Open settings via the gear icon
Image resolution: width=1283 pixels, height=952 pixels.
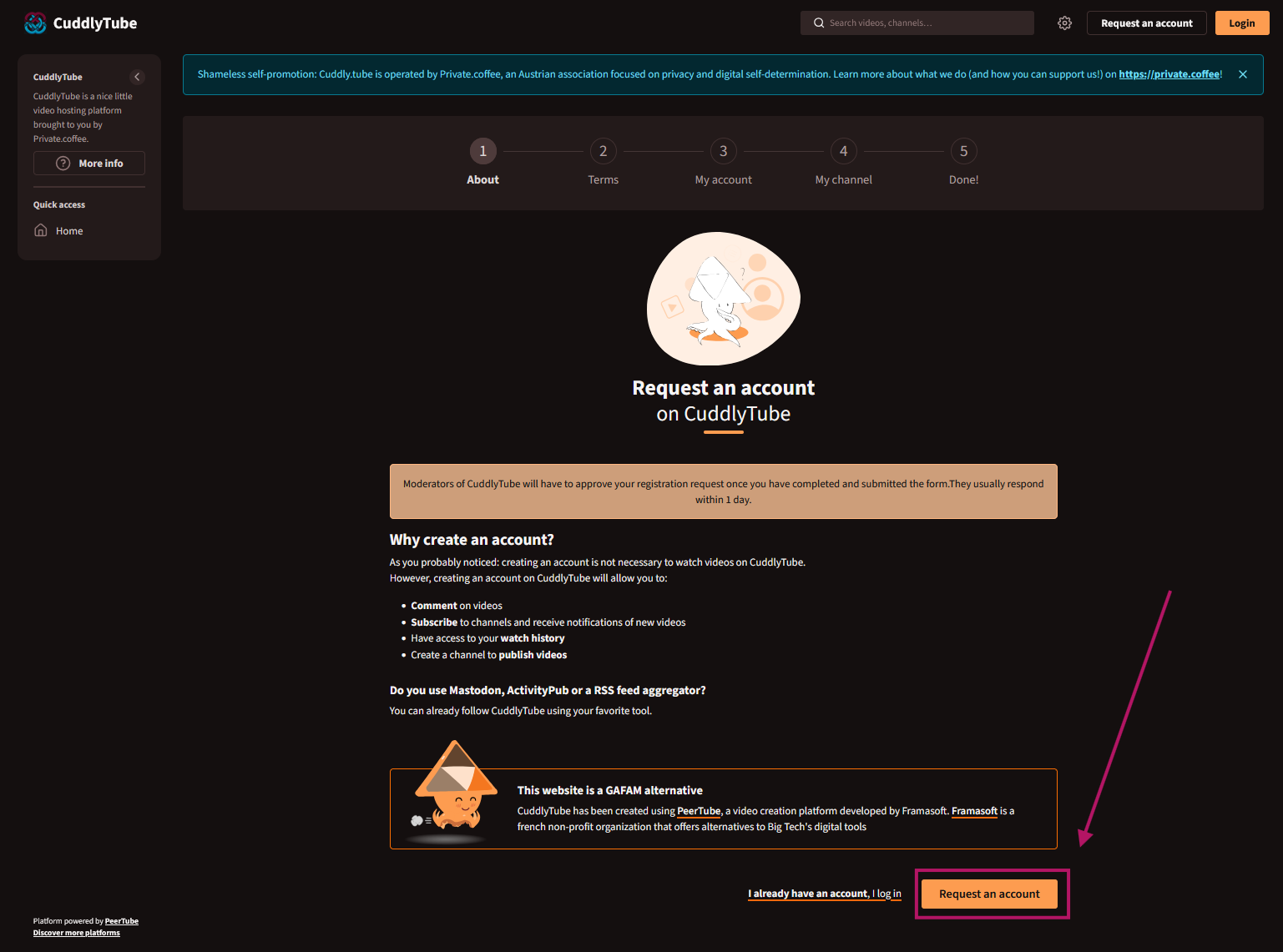pos(1064,23)
